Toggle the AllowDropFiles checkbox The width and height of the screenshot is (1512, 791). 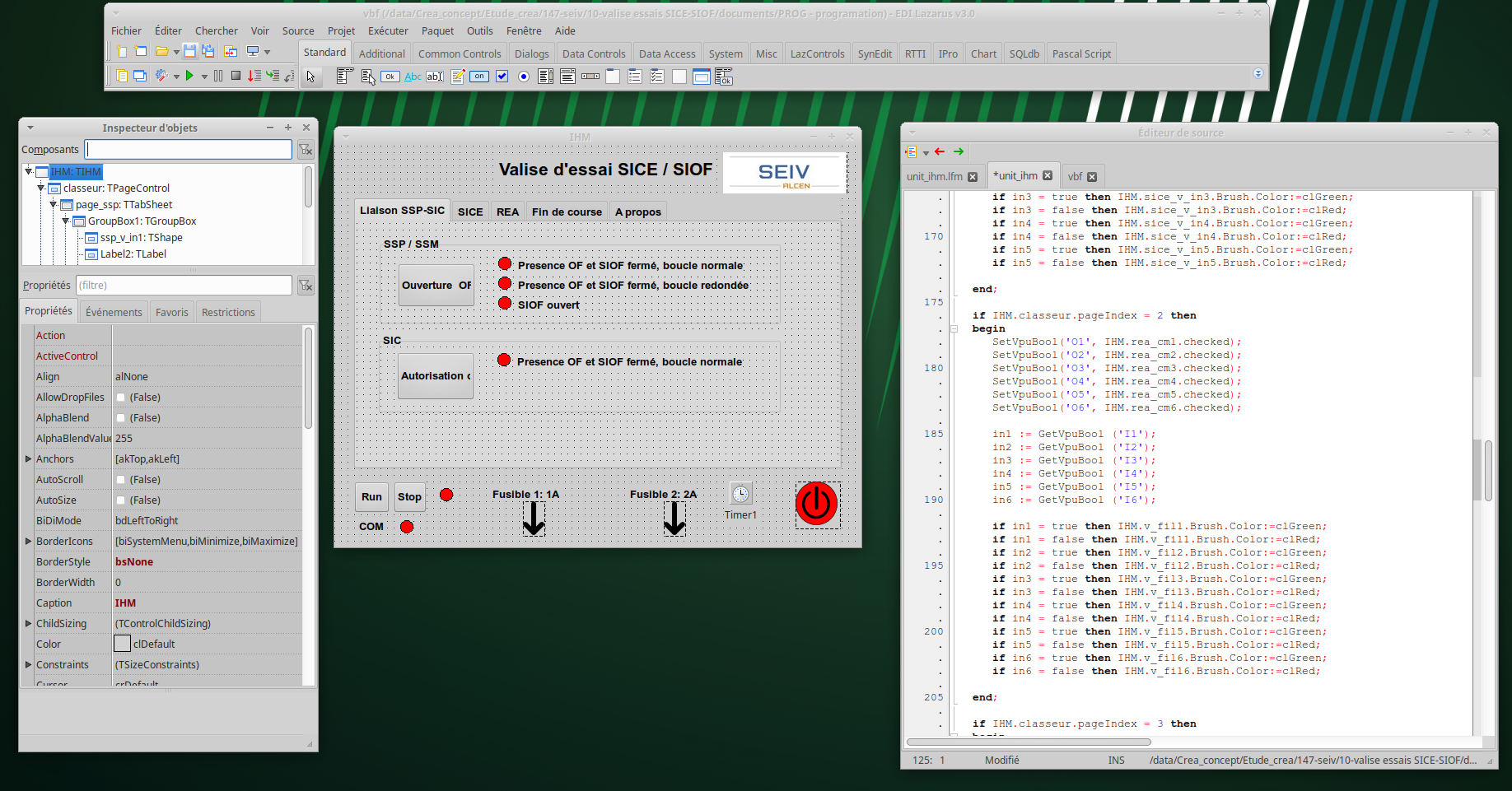(x=121, y=398)
